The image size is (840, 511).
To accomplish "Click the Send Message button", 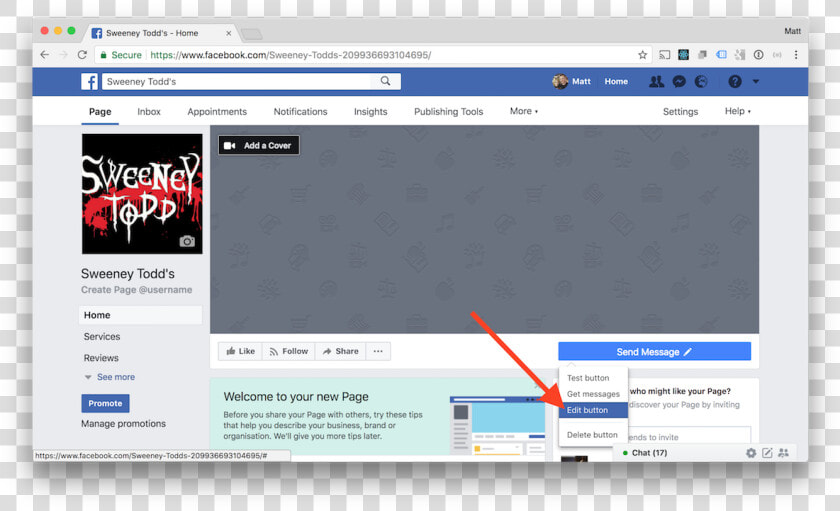I will 654,351.
